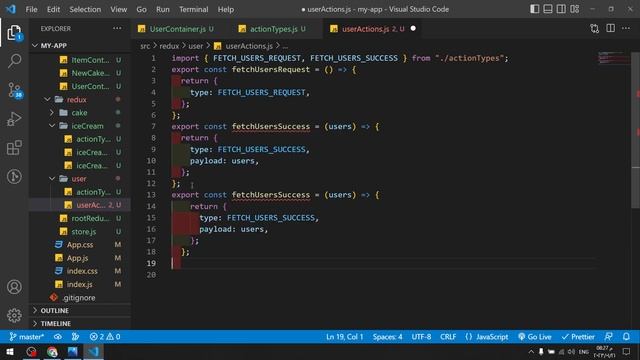Open the Go menu
Screen dimensions: 640x360
(x=141, y=9)
